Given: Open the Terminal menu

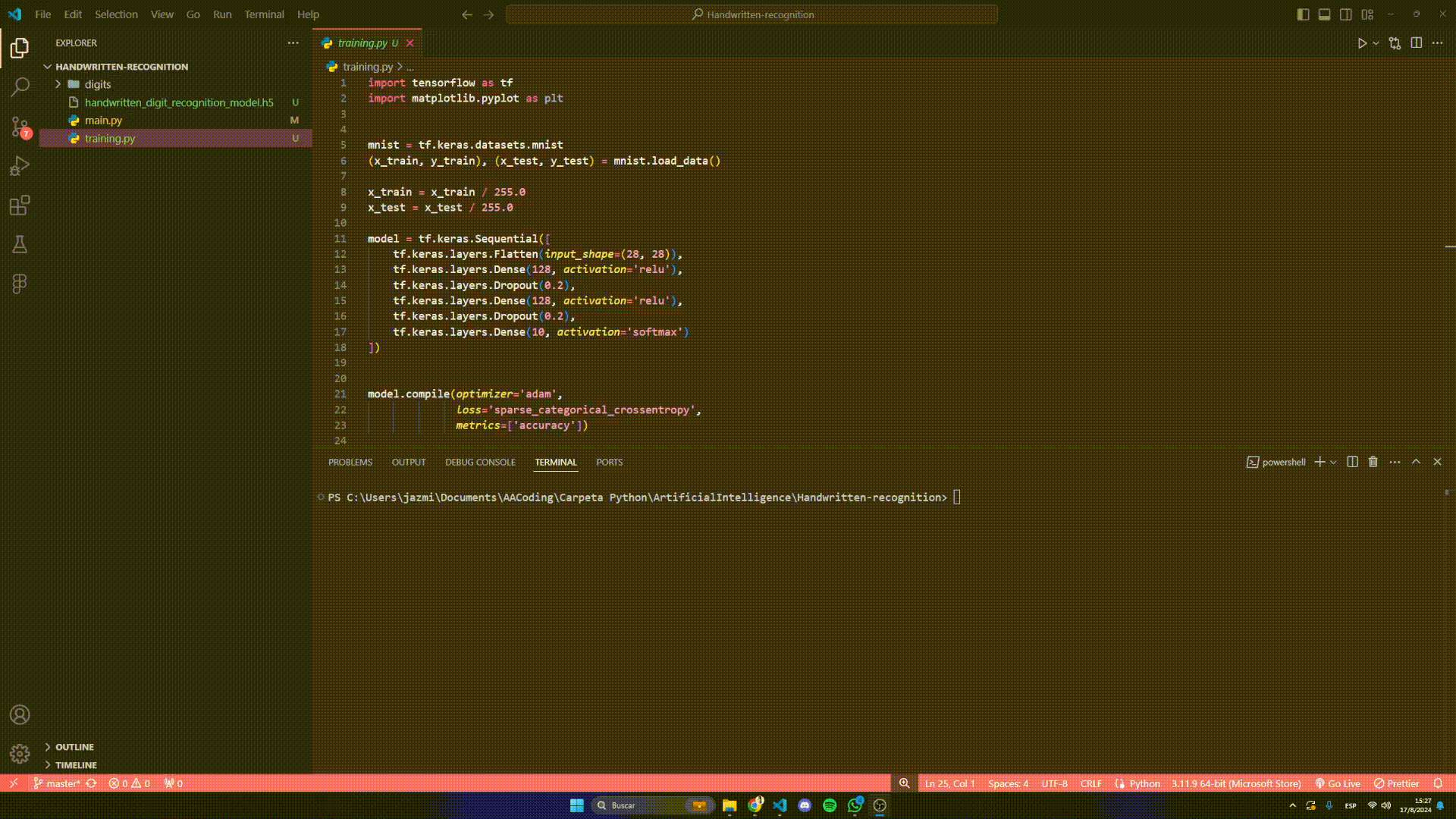Looking at the screenshot, I should [x=264, y=14].
